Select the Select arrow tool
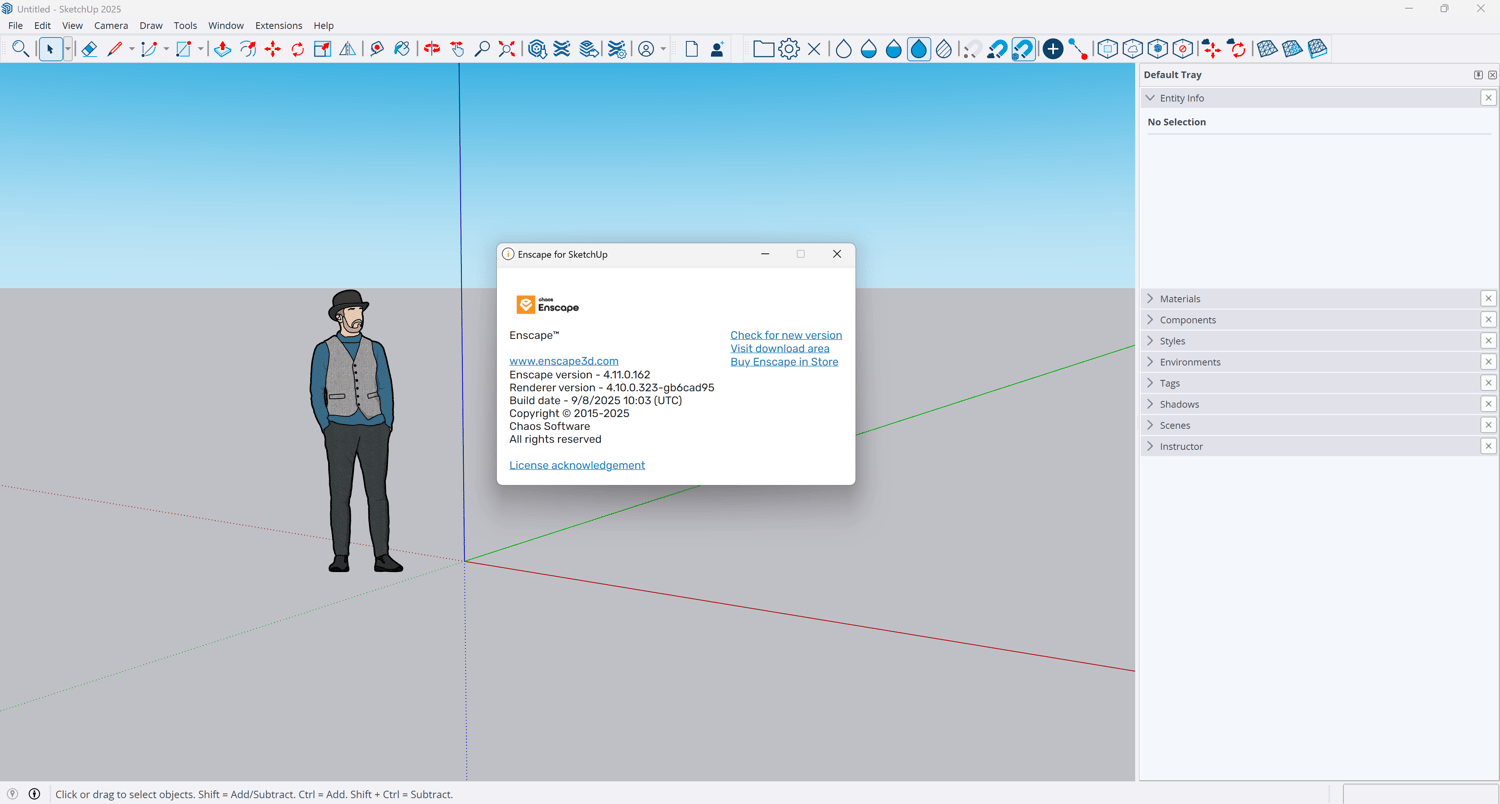This screenshot has height=804, width=1500. pyautogui.click(x=50, y=49)
